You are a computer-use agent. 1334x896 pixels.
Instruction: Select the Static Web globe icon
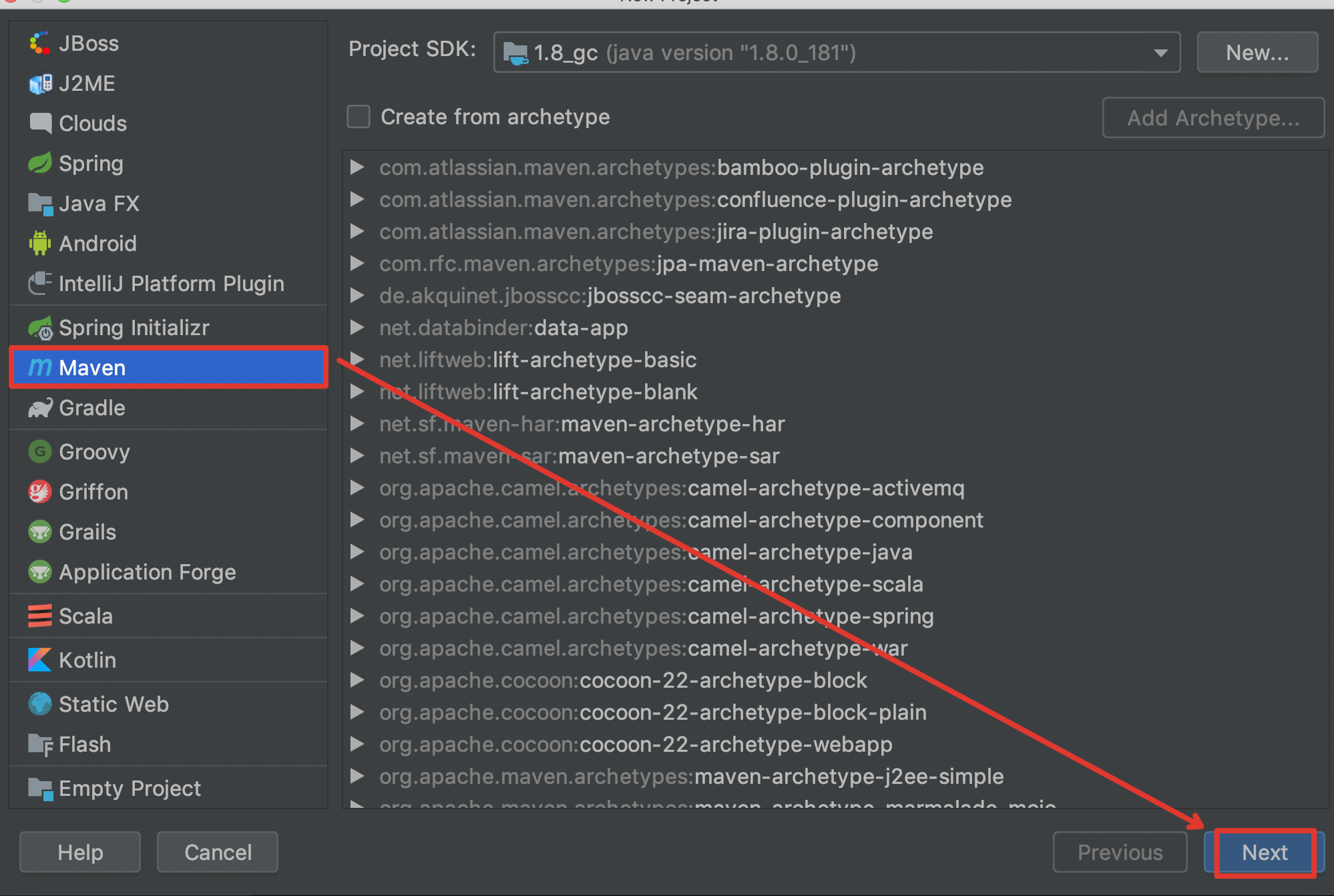pyautogui.click(x=39, y=704)
